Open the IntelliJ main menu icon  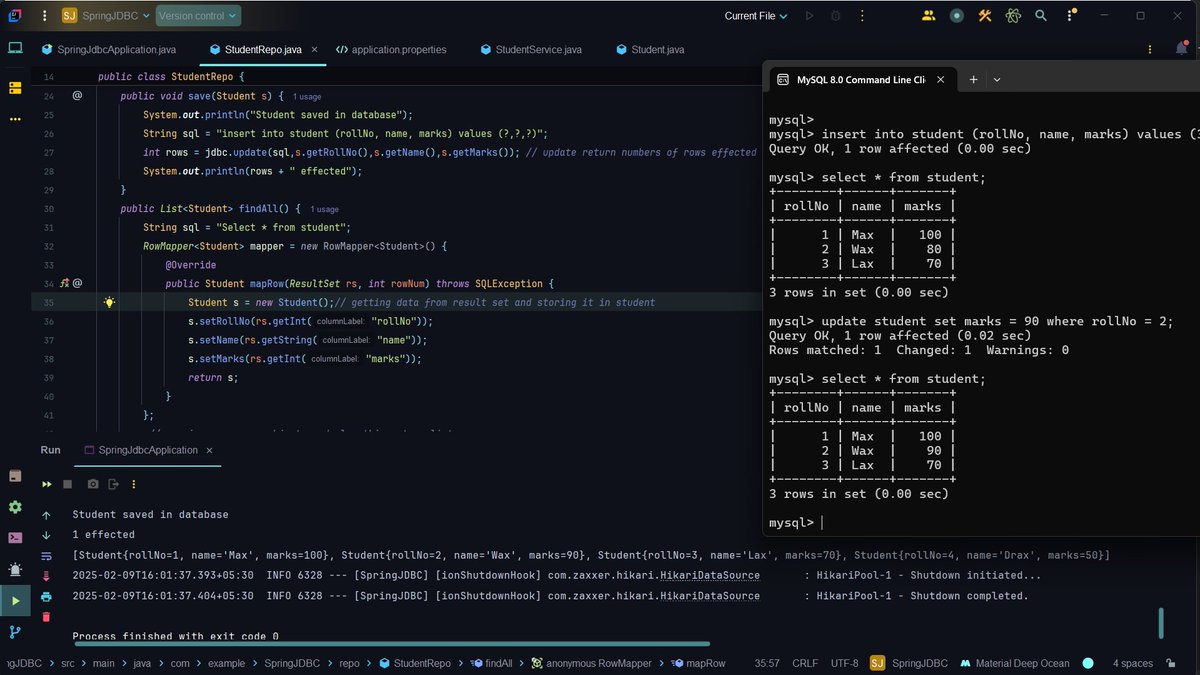(15, 15)
